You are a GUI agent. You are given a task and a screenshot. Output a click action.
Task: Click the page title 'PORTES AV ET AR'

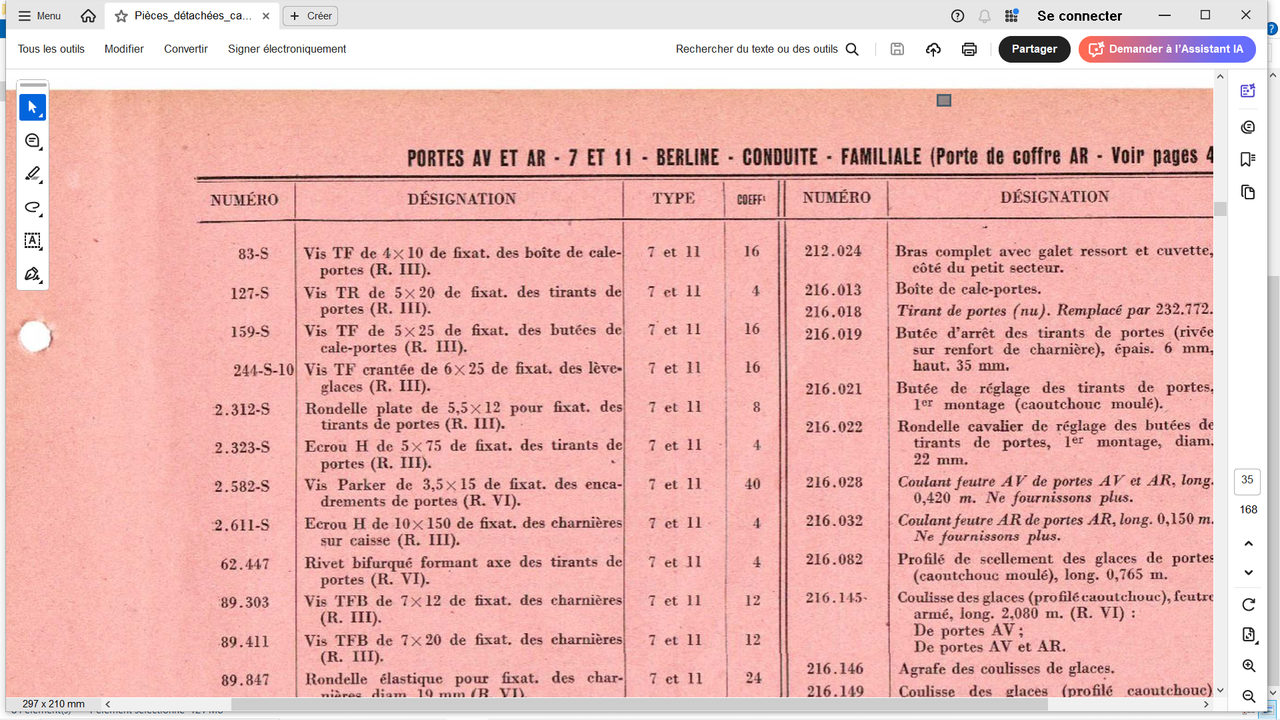(x=480, y=159)
